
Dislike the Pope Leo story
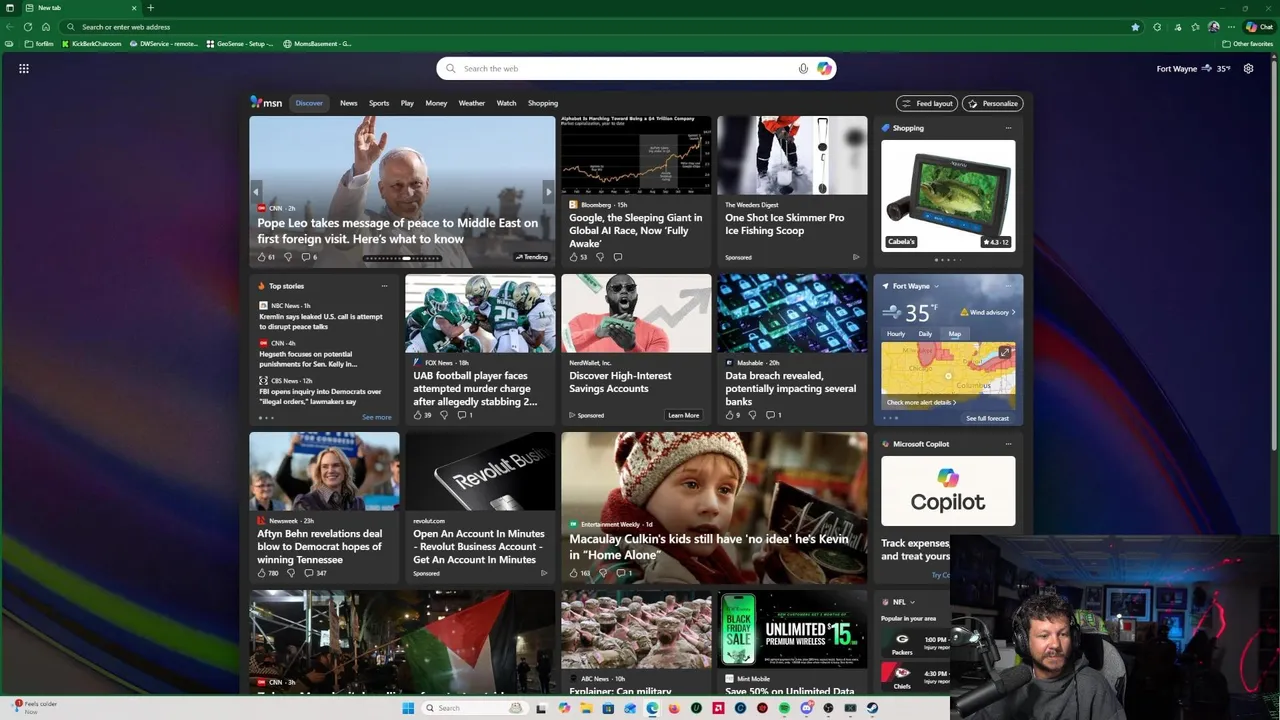[288, 257]
